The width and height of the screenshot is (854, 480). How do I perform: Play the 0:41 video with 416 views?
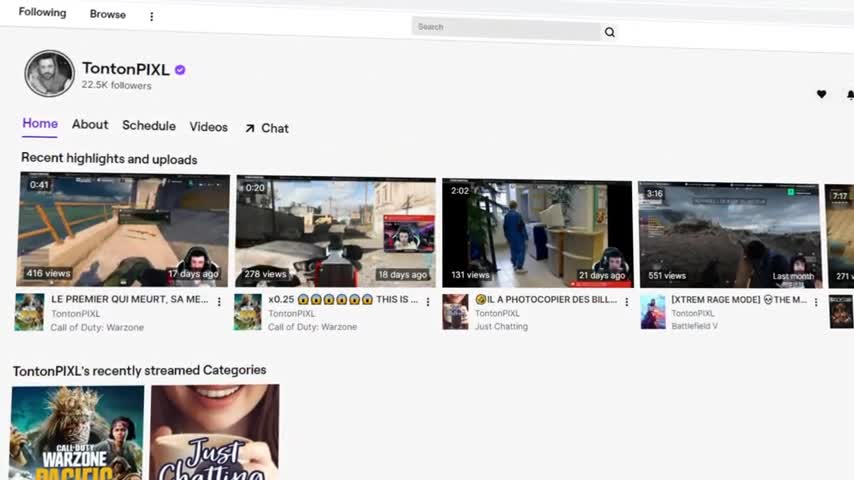coord(124,229)
